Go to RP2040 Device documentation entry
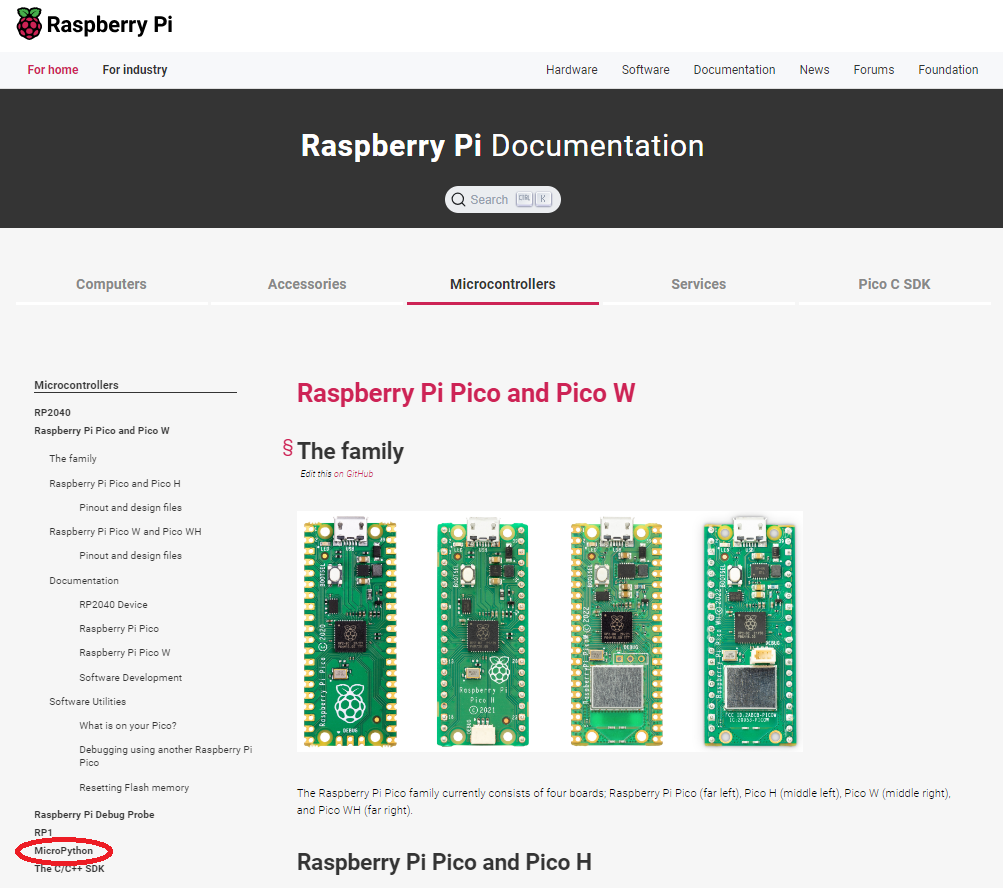This screenshot has height=888, width=1003. (113, 605)
